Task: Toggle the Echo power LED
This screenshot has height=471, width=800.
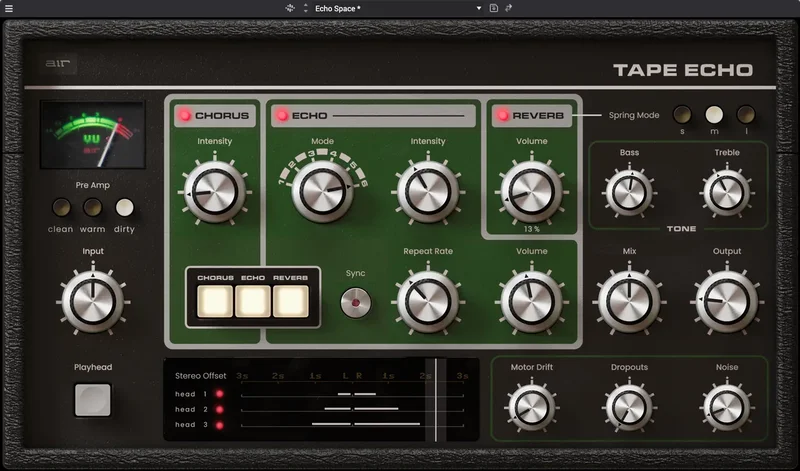Action: (282, 115)
